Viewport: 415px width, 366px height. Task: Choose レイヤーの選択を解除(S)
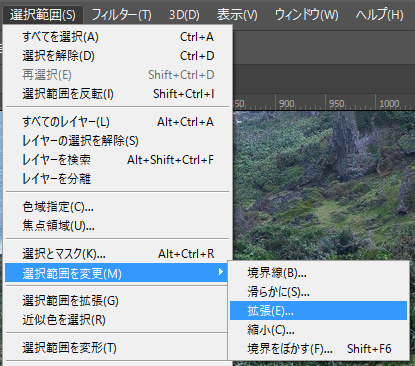[x=117, y=141]
